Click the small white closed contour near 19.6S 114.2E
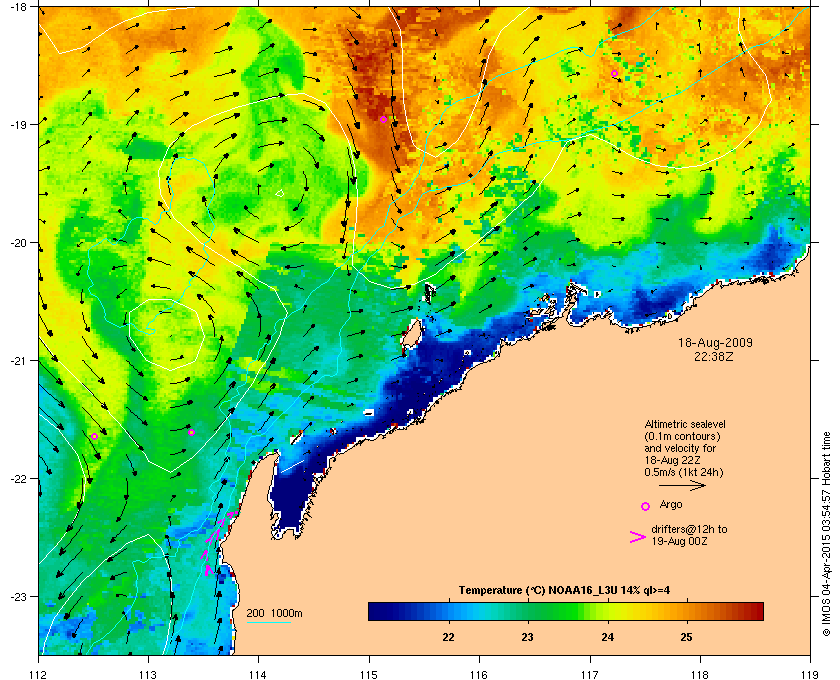840x680 pixels. (280, 193)
